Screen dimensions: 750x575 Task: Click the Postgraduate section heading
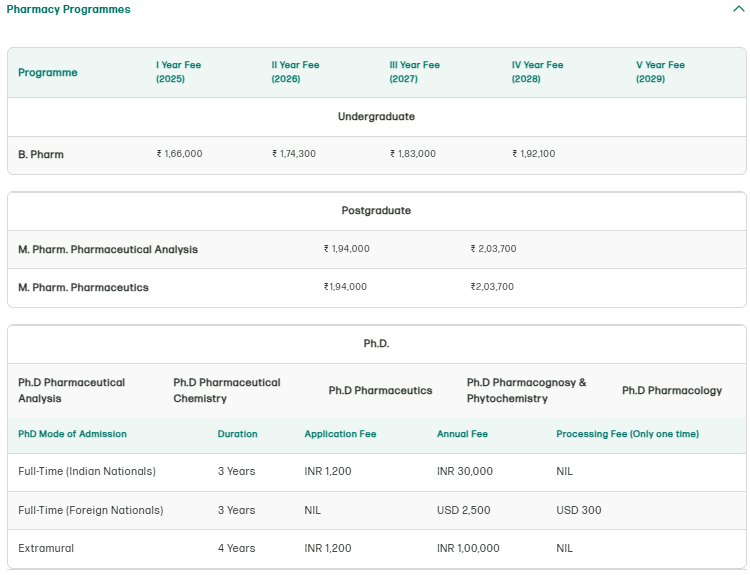point(376,211)
